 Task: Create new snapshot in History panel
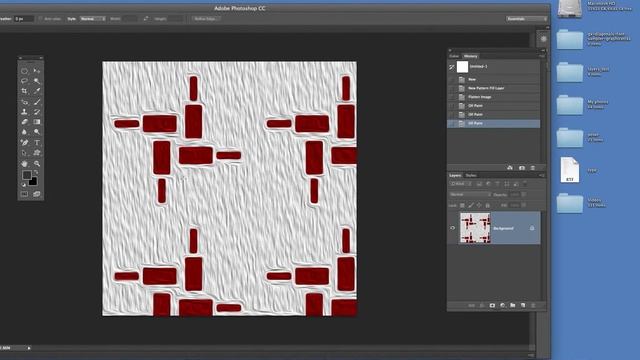click(x=522, y=168)
